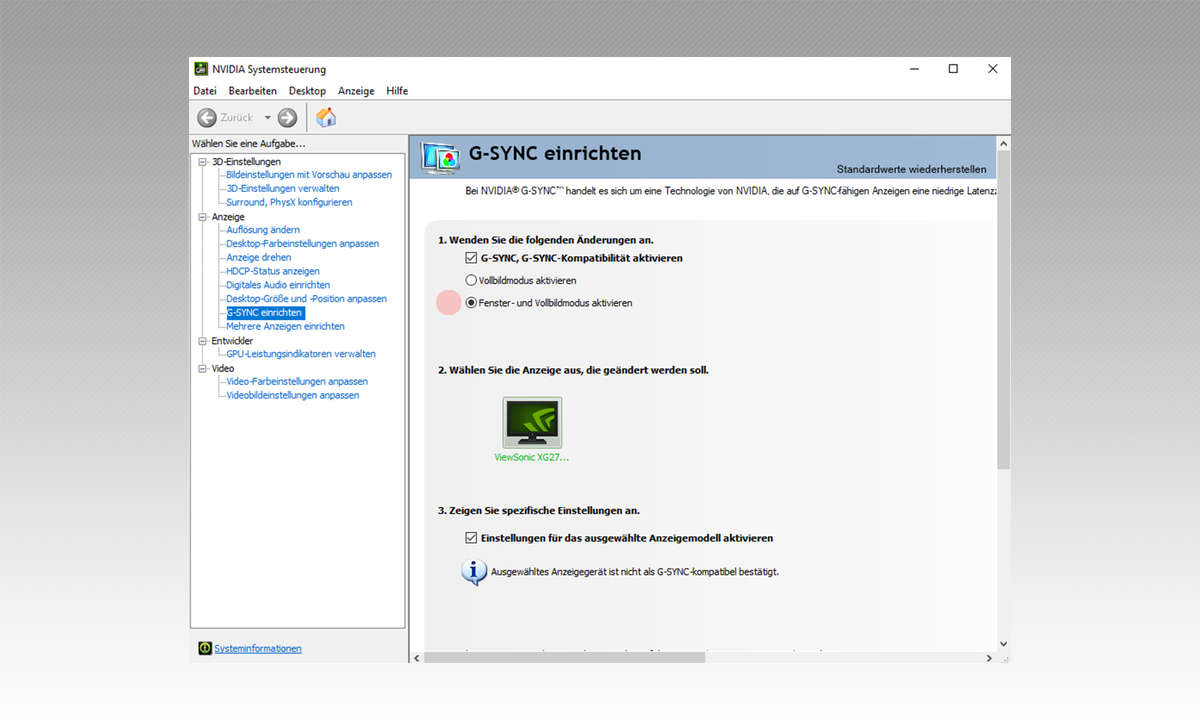Click the horizontal scrollbar left arrow
The image size is (1200, 720).
[417, 658]
